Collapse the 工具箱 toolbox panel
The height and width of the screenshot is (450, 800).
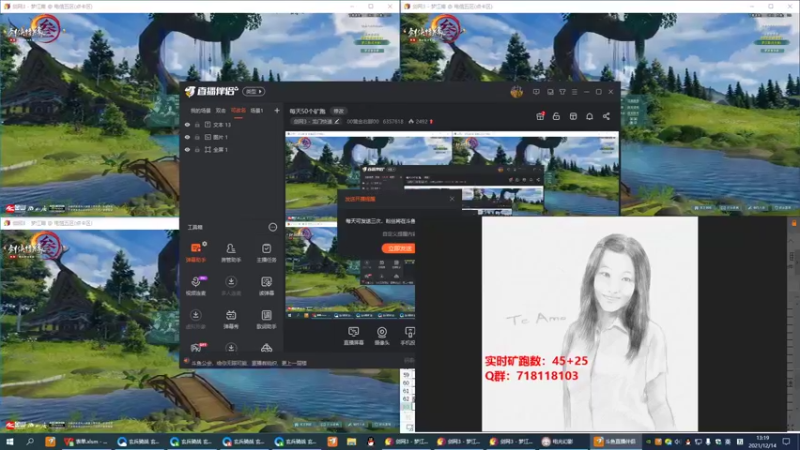coord(273,227)
